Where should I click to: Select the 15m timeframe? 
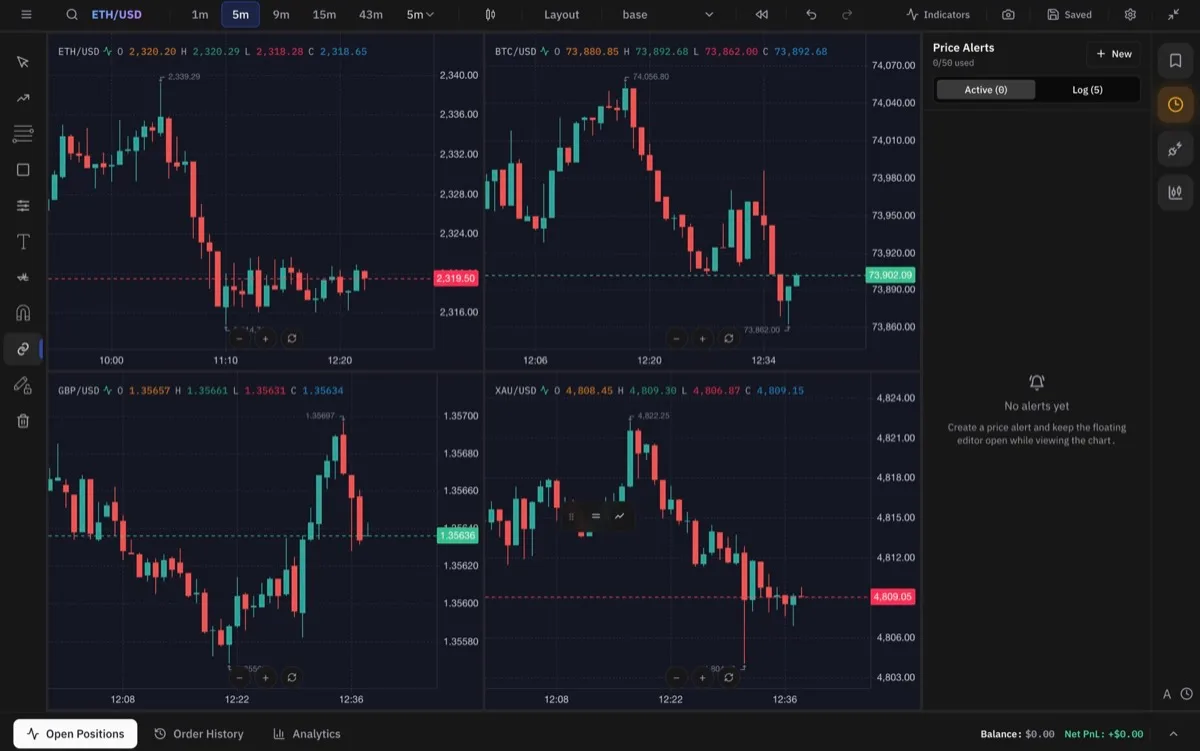point(324,15)
